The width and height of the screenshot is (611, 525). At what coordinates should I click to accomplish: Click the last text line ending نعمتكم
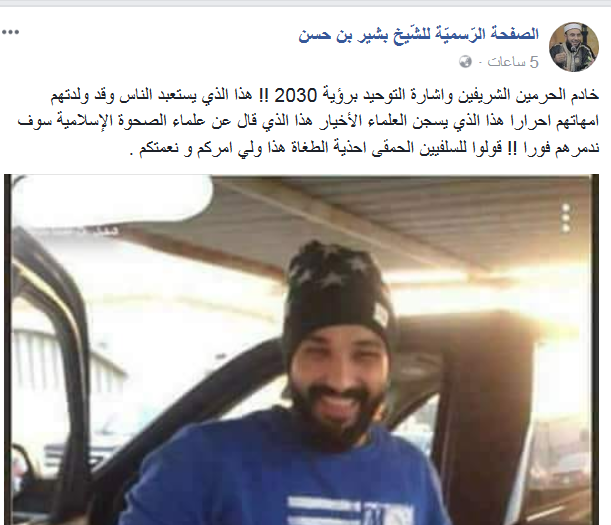[x=364, y=148]
